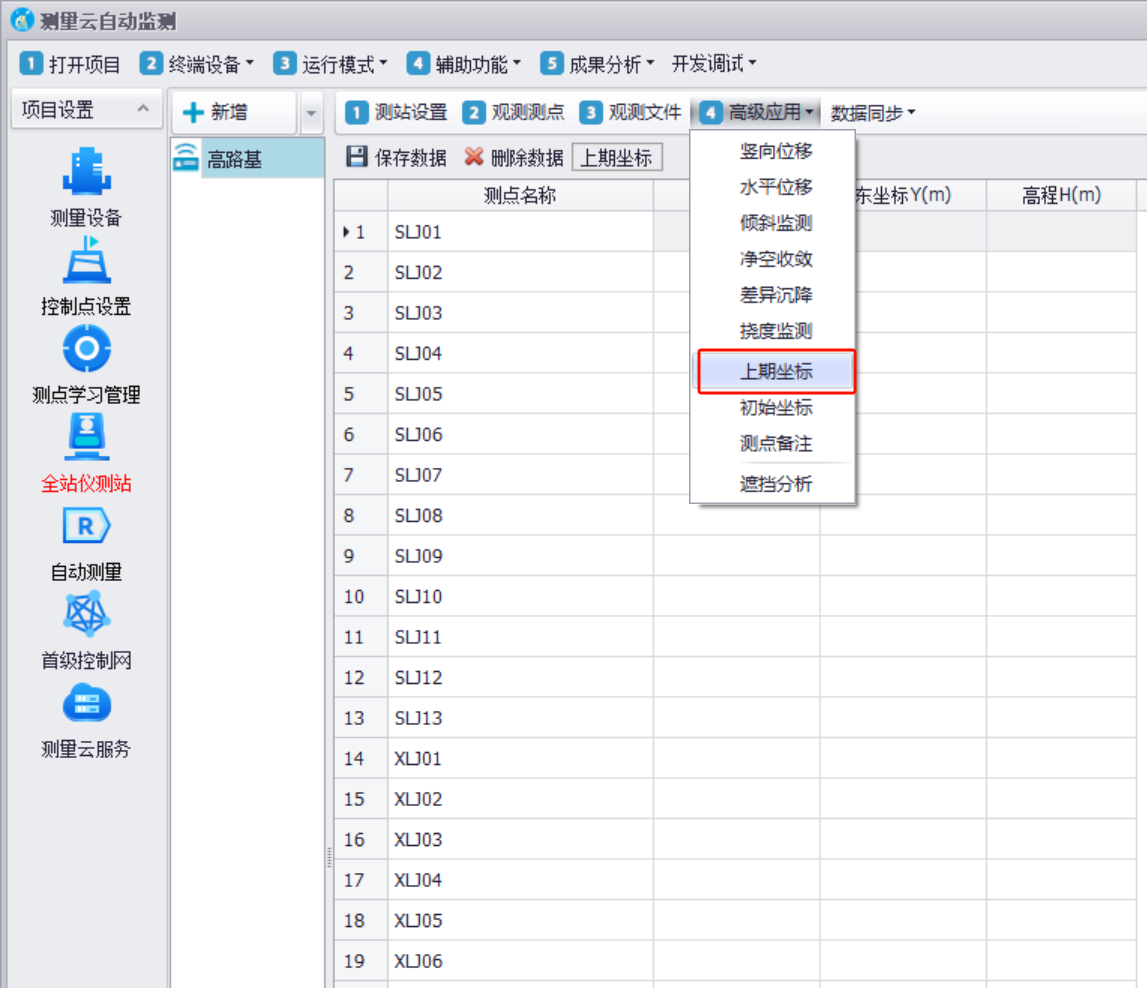Open the 自动测量 sidebar icon
Screen dimensions: 1147x988
pos(86,526)
